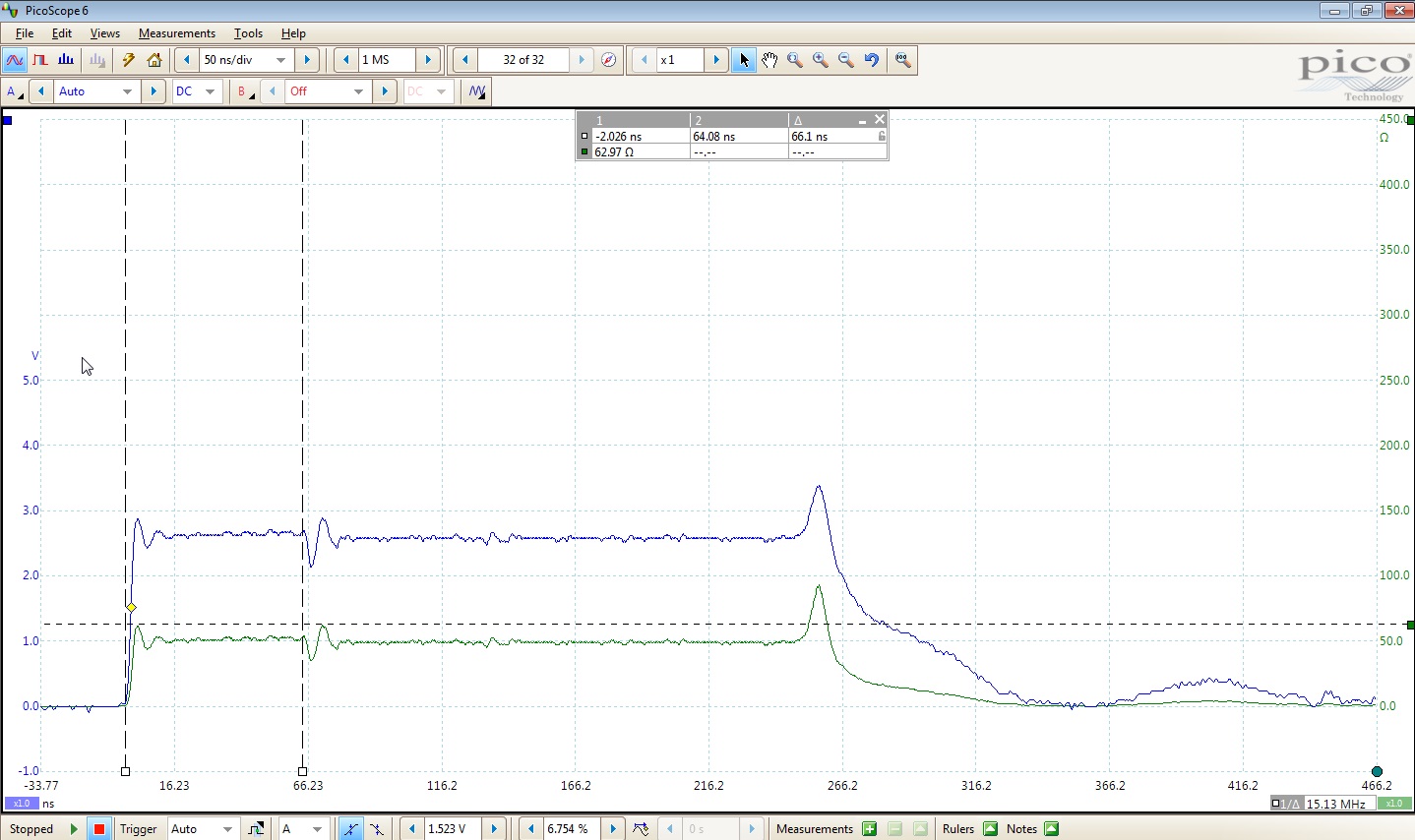Expand channel A range Auto dropdown
Screen dimensions: 1415x840
pyautogui.click(x=127, y=91)
